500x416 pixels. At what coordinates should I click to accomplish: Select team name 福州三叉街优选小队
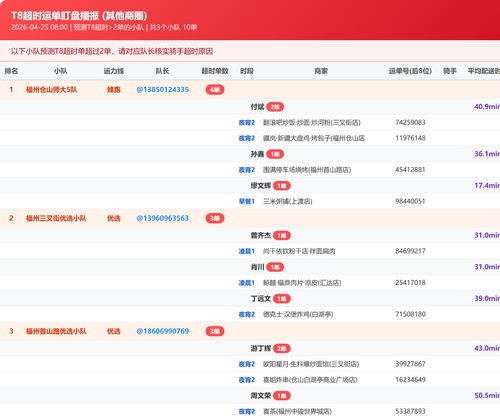tap(56, 218)
